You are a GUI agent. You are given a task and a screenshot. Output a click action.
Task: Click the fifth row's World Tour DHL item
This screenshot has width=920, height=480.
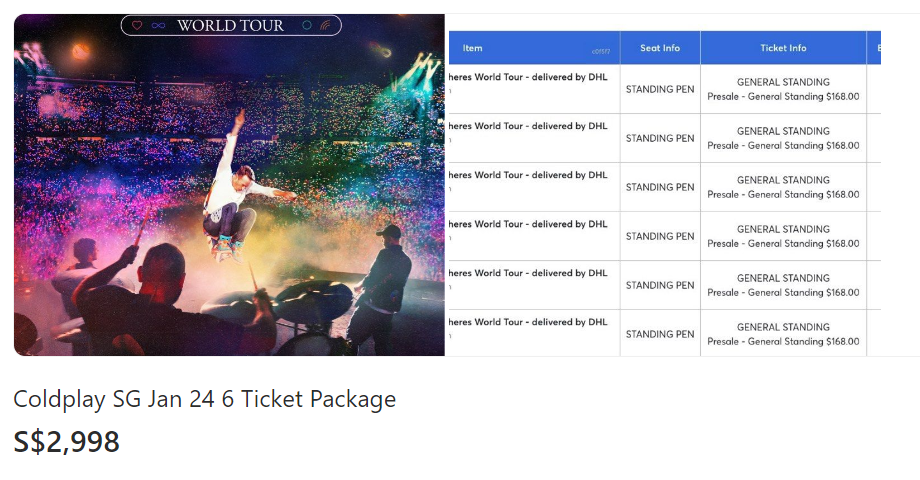tap(528, 273)
